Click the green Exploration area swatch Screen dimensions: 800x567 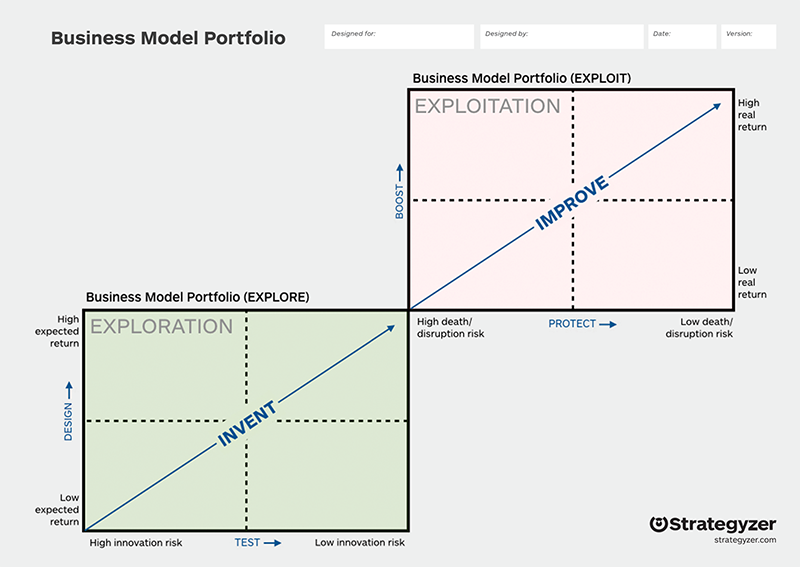(x=327, y=475)
